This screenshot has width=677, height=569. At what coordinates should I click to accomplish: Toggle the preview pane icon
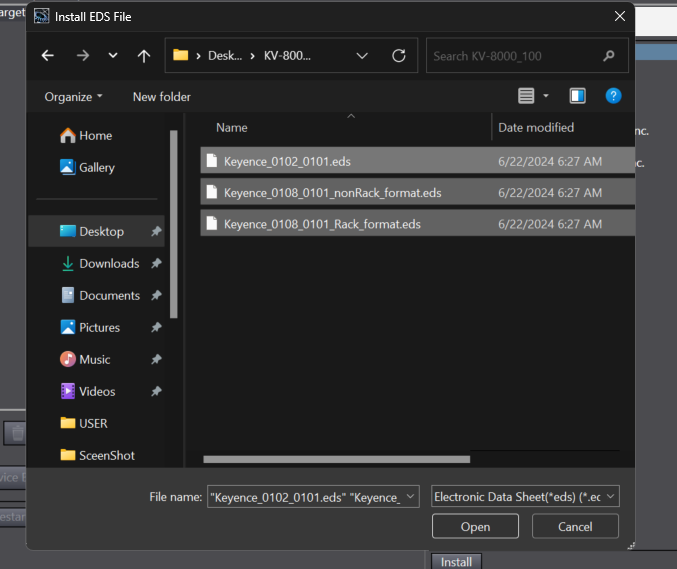tap(577, 95)
